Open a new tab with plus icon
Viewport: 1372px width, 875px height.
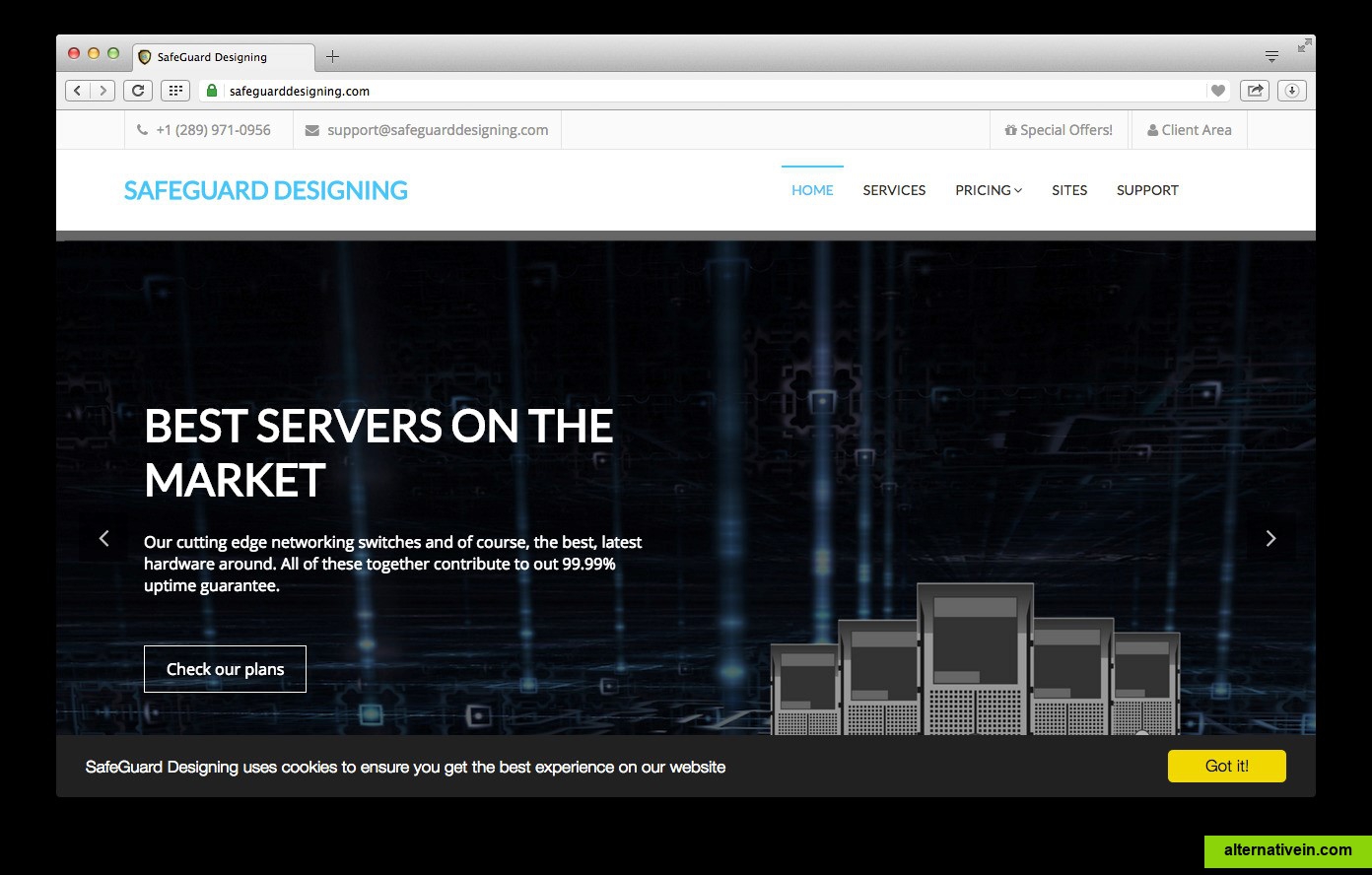pyautogui.click(x=332, y=56)
